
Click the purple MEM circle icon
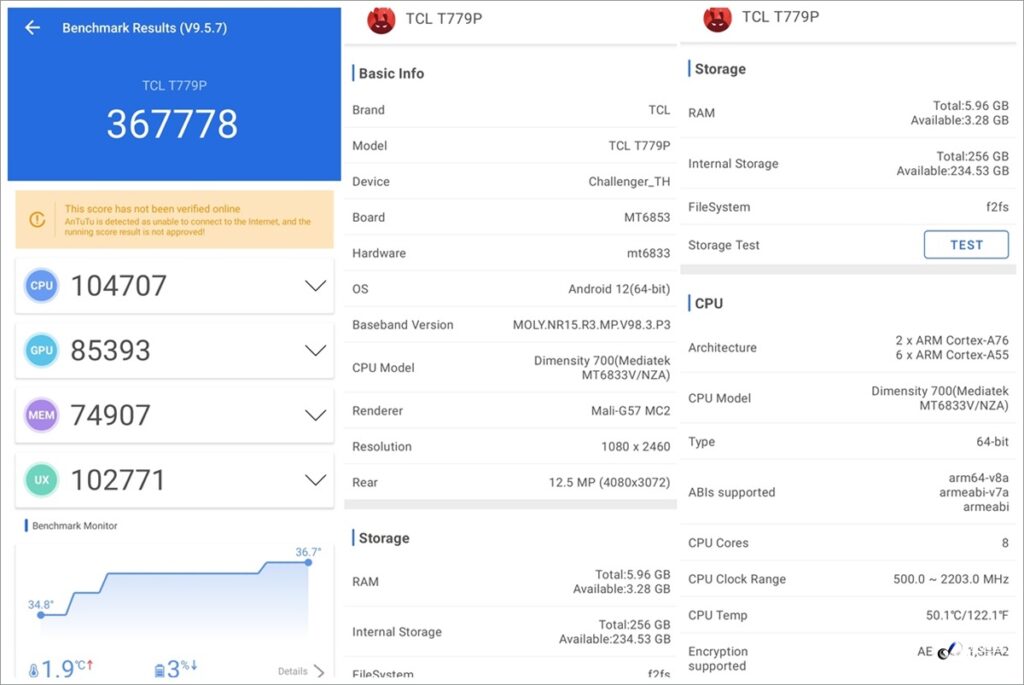[x=42, y=415]
